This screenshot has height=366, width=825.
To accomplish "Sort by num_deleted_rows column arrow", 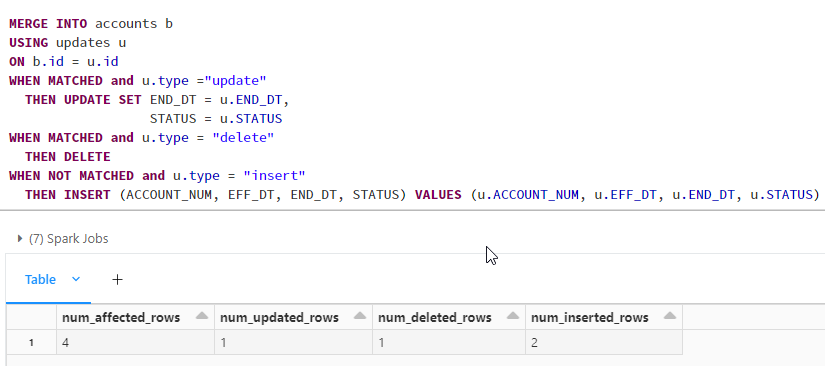I will pyautogui.click(x=513, y=317).
